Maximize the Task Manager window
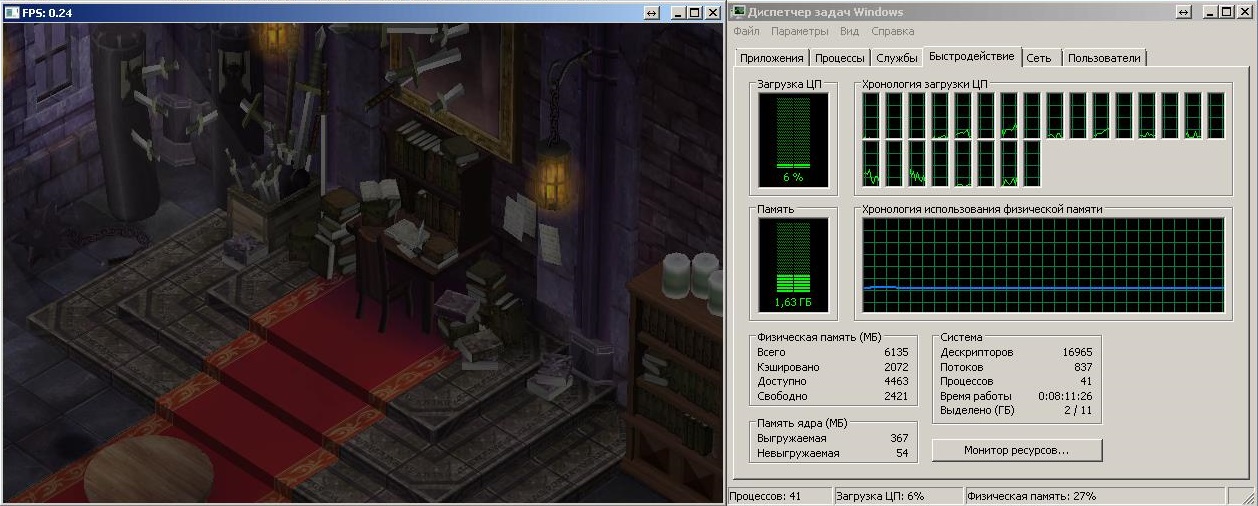The height and width of the screenshot is (506, 1258). 1228,12
